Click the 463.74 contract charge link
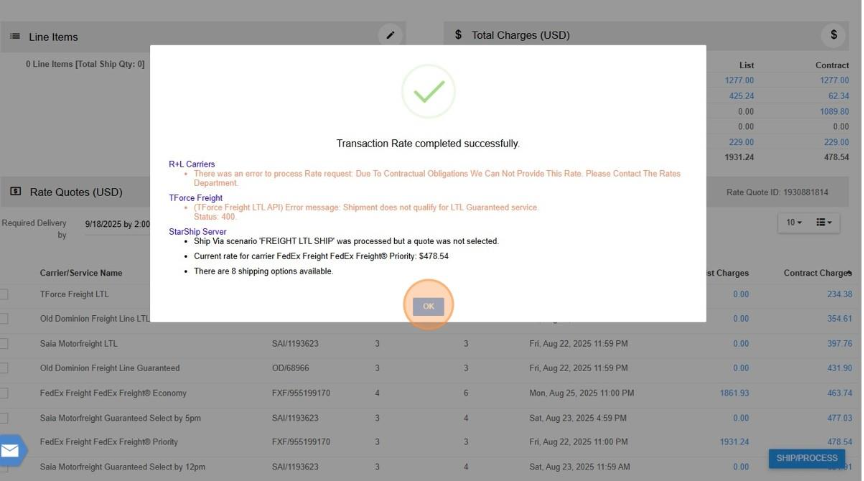This screenshot has width=864, height=481. pyautogui.click(x=838, y=393)
